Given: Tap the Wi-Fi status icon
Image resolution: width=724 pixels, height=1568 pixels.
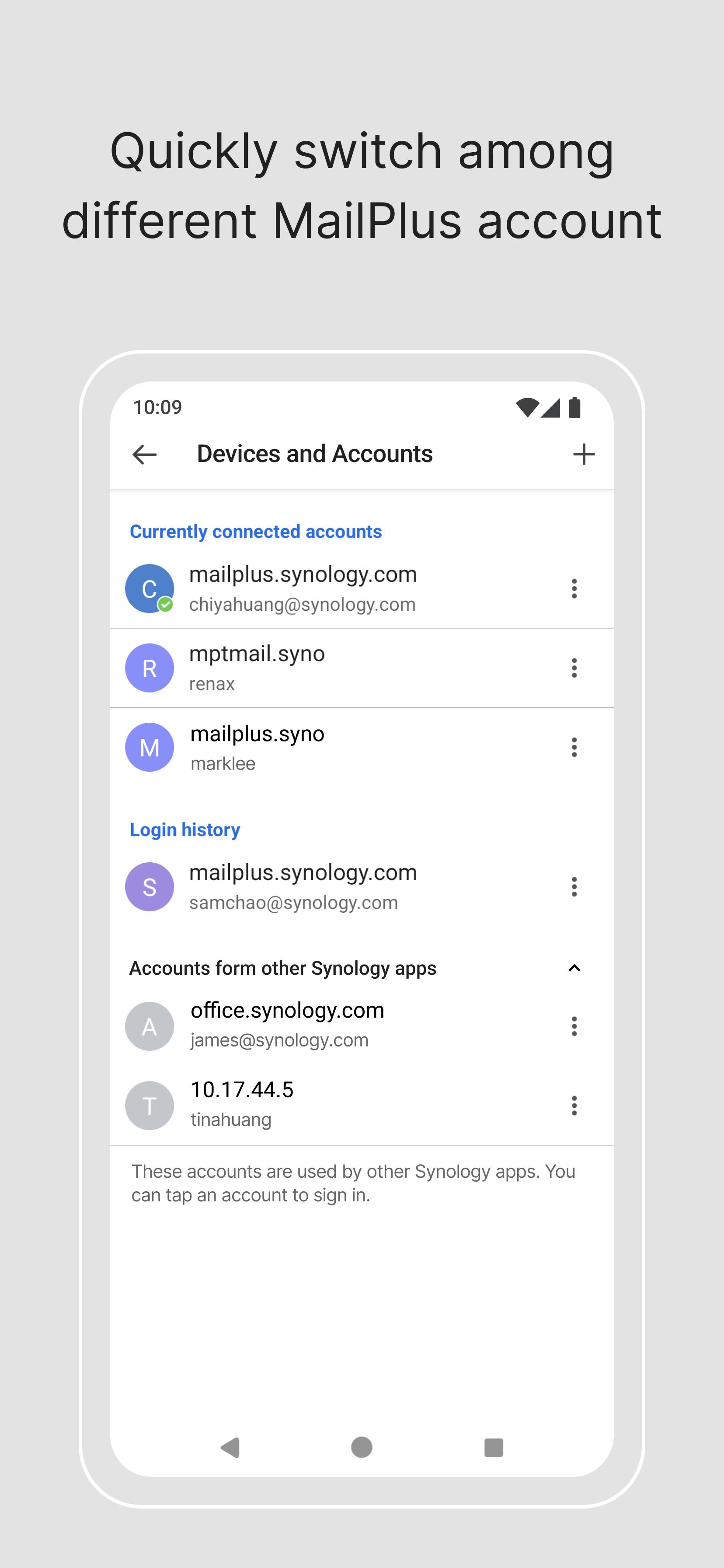Looking at the screenshot, I should pos(527,408).
